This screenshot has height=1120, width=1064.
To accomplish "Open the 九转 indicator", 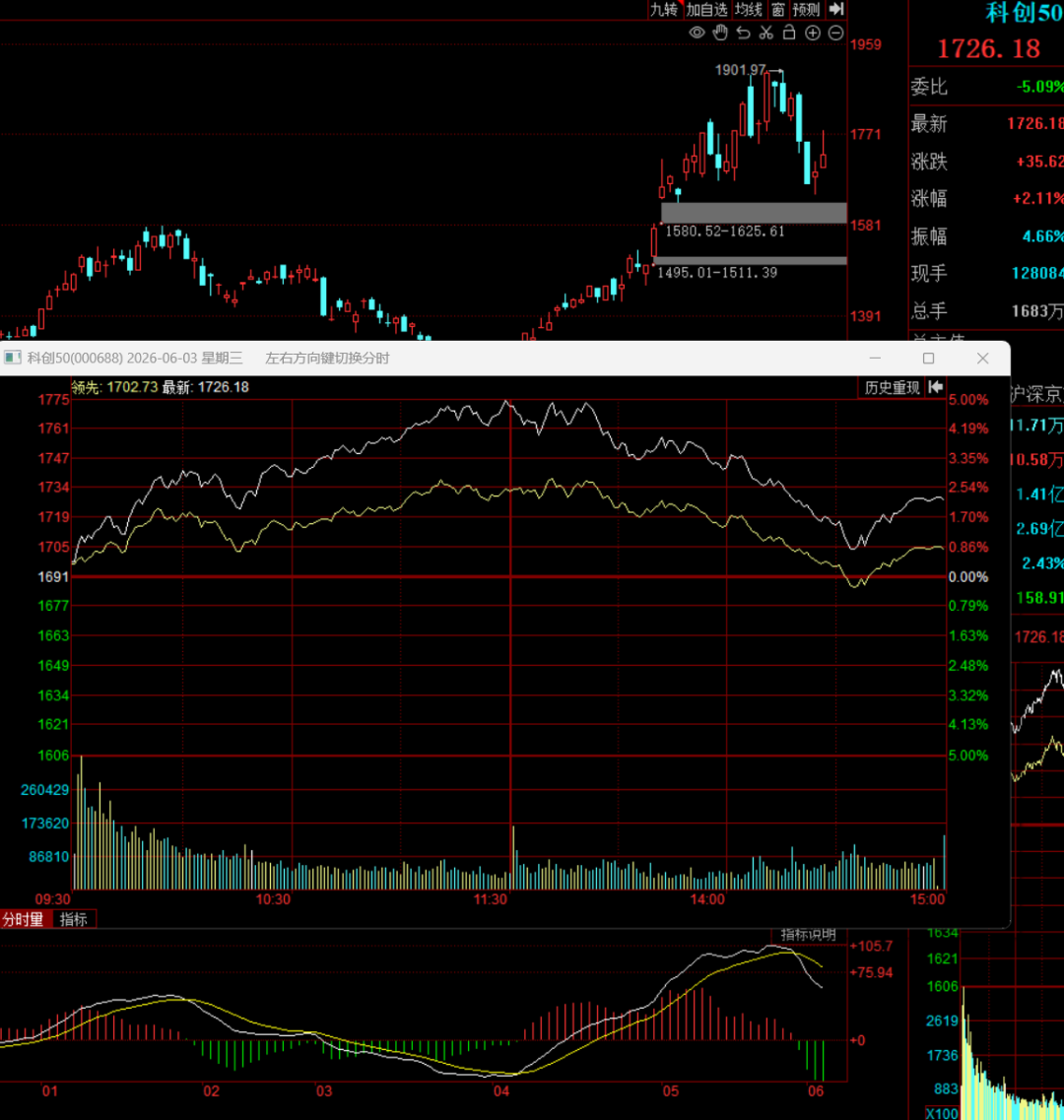I will coord(664,9).
